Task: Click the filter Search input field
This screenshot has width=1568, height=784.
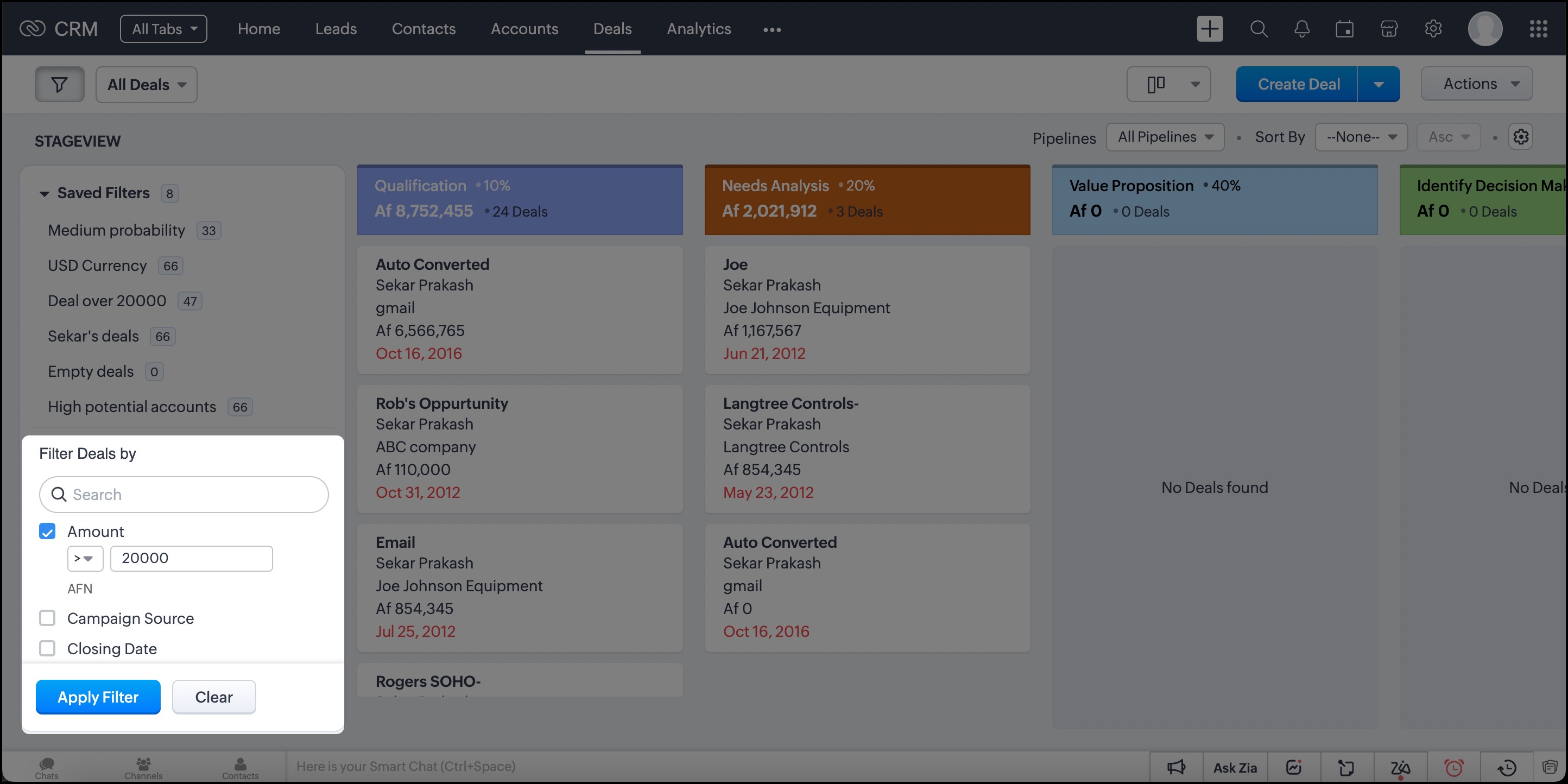Action: tap(183, 494)
